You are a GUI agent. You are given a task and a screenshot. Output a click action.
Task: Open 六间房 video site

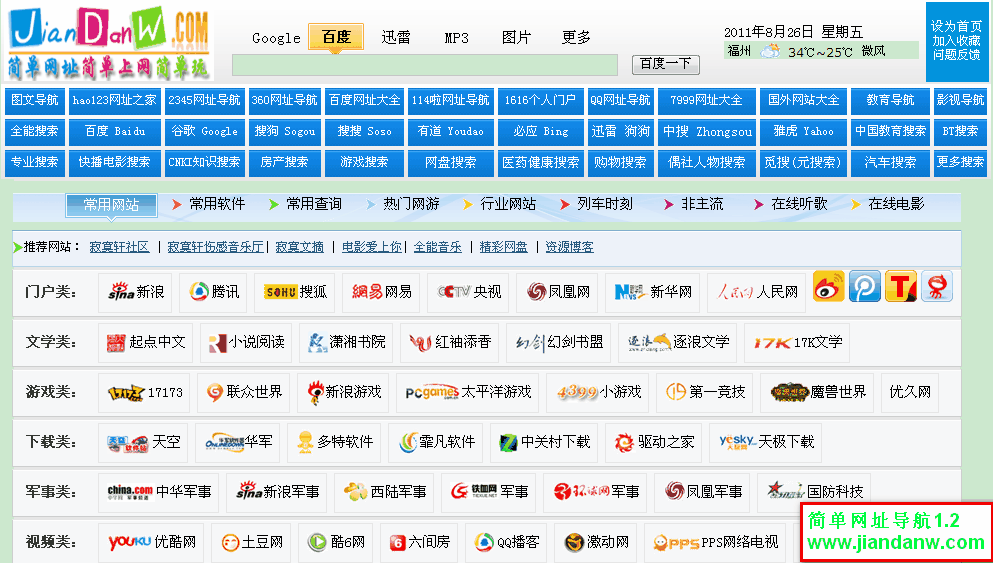click(x=419, y=543)
